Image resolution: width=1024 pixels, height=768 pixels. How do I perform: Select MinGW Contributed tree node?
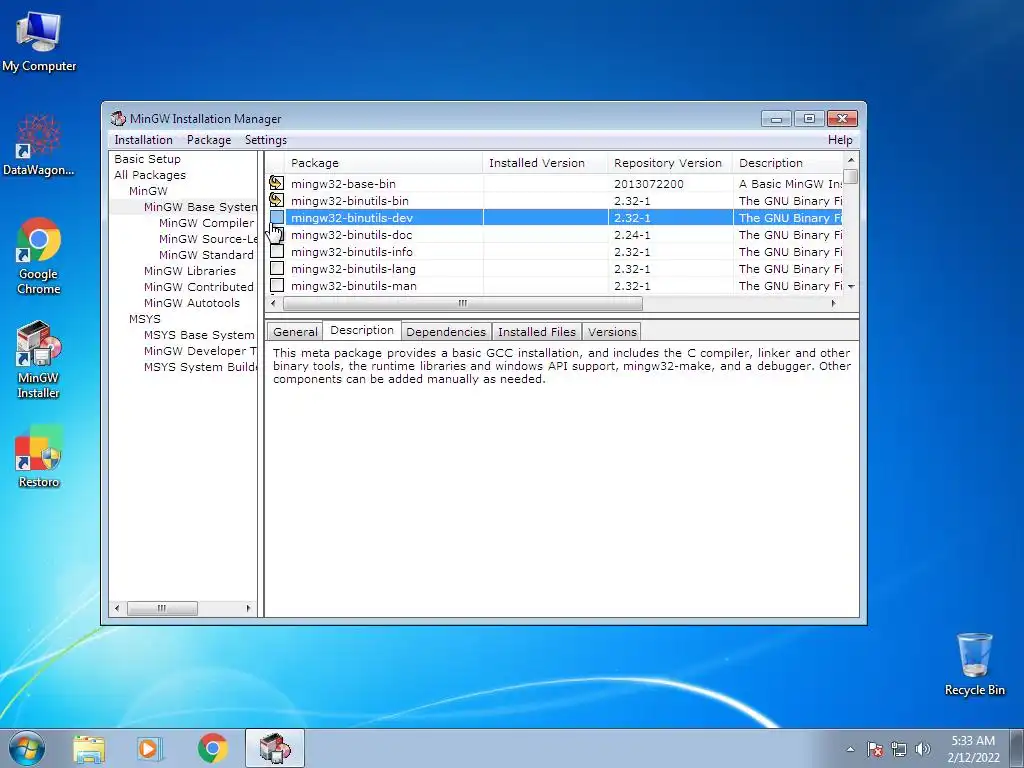(199, 287)
